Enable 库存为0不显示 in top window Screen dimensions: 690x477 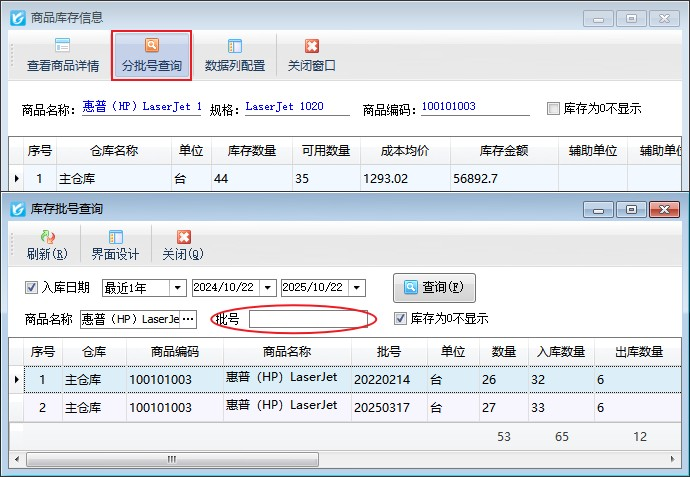tap(553, 109)
